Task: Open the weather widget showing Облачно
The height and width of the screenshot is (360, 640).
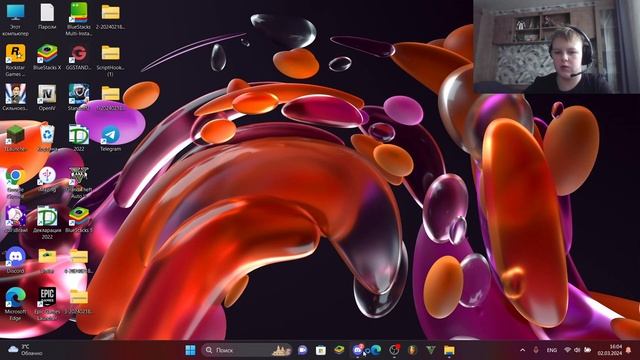Action: click(x=25, y=350)
